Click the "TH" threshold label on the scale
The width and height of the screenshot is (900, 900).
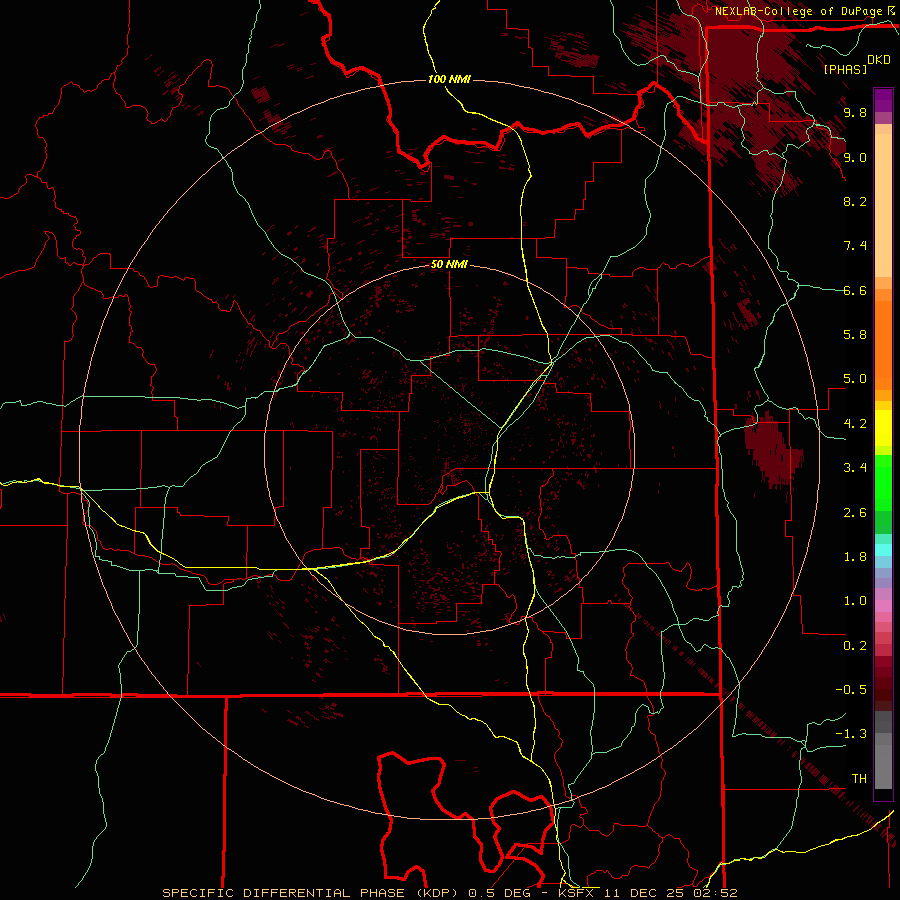[x=859, y=779]
